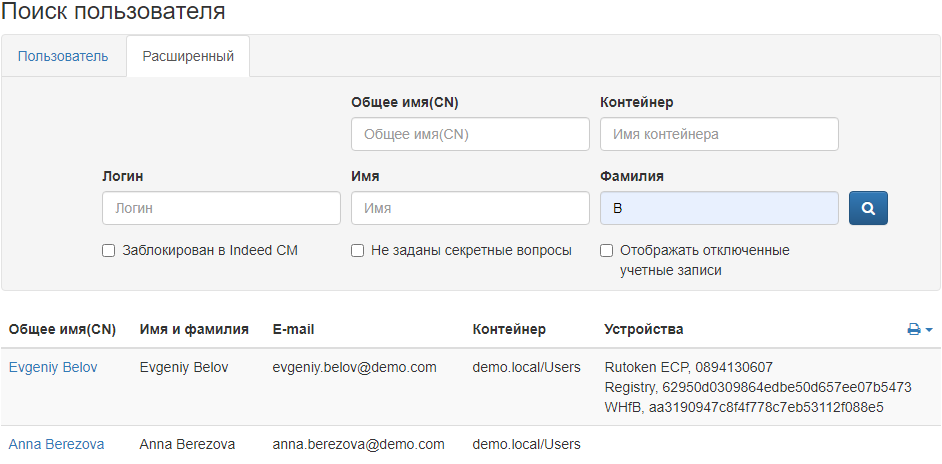Select the 'Расширенный' tab

click(x=188, y=56)
